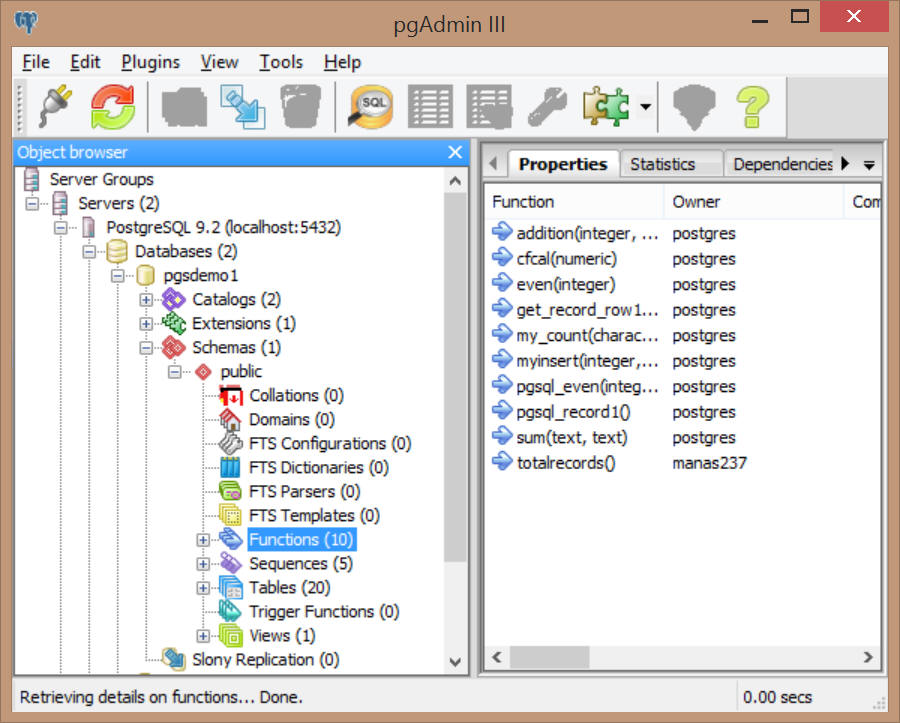Screen dimensions: 900x723
Task: Click the FTS Templates icon
Action: [x=231, y=516]
